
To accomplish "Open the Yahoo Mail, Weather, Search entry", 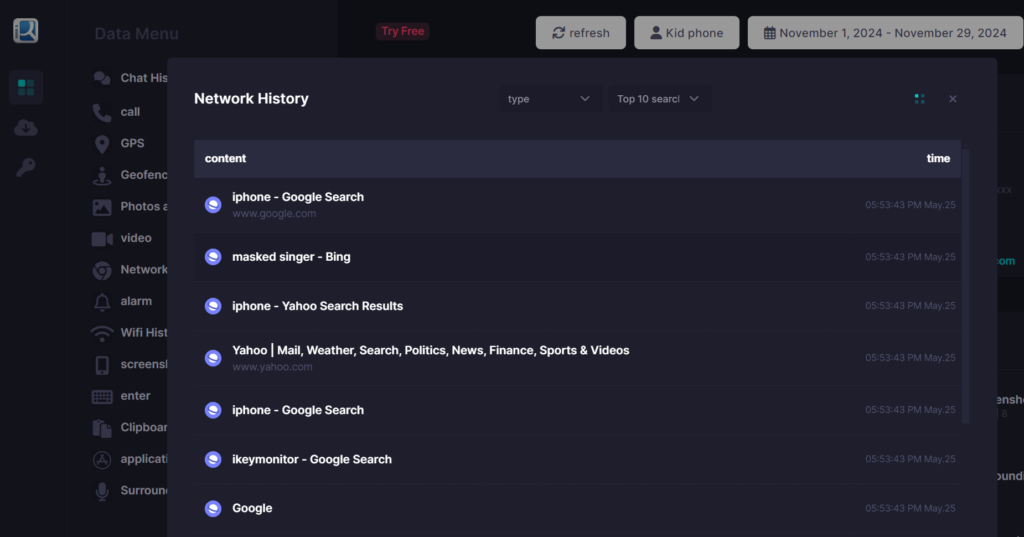I will click(x=577, y=357).
